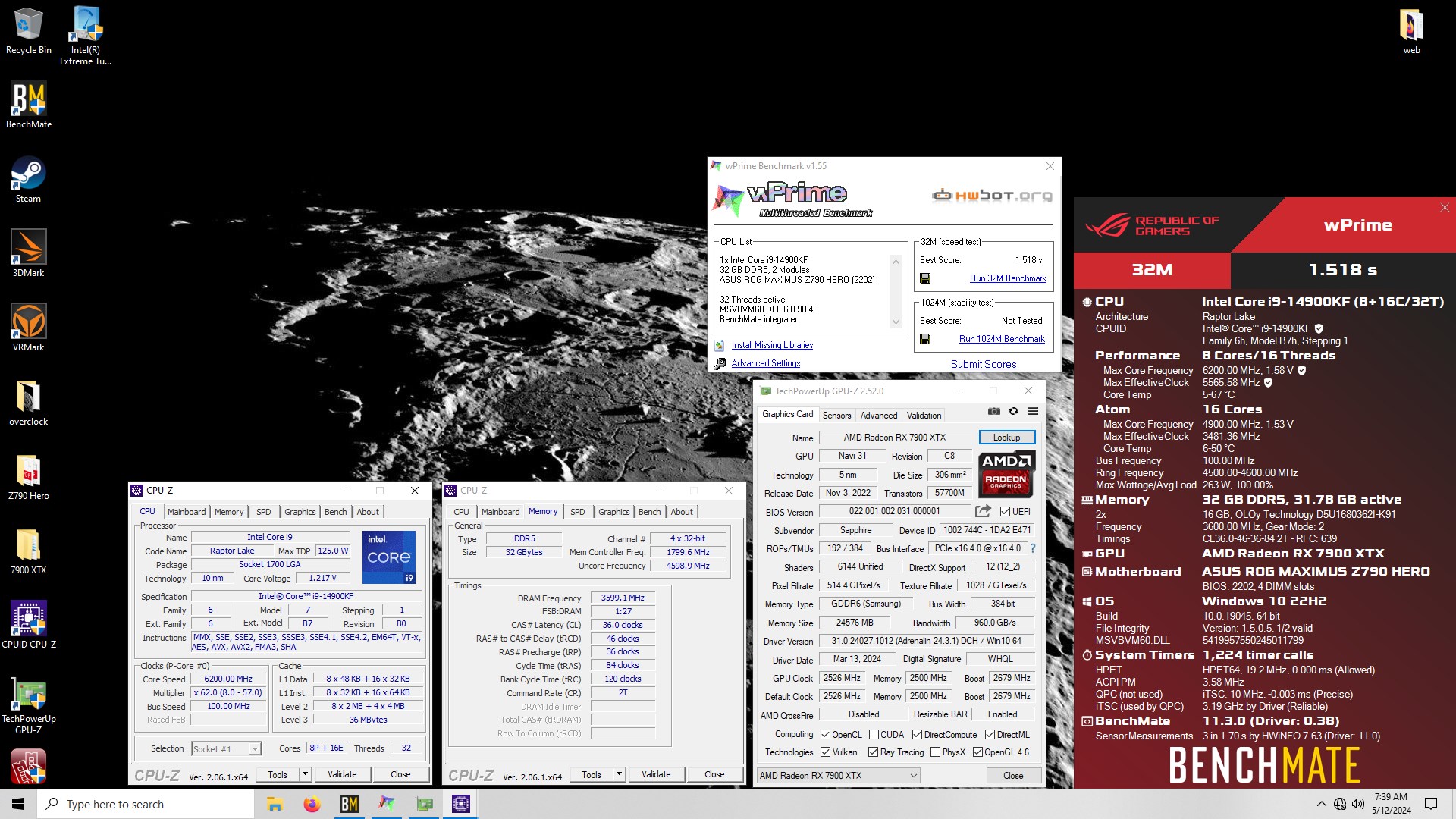Toggle the CUDA checkbox
The image size is (1456, 819).
click(874, 735)
